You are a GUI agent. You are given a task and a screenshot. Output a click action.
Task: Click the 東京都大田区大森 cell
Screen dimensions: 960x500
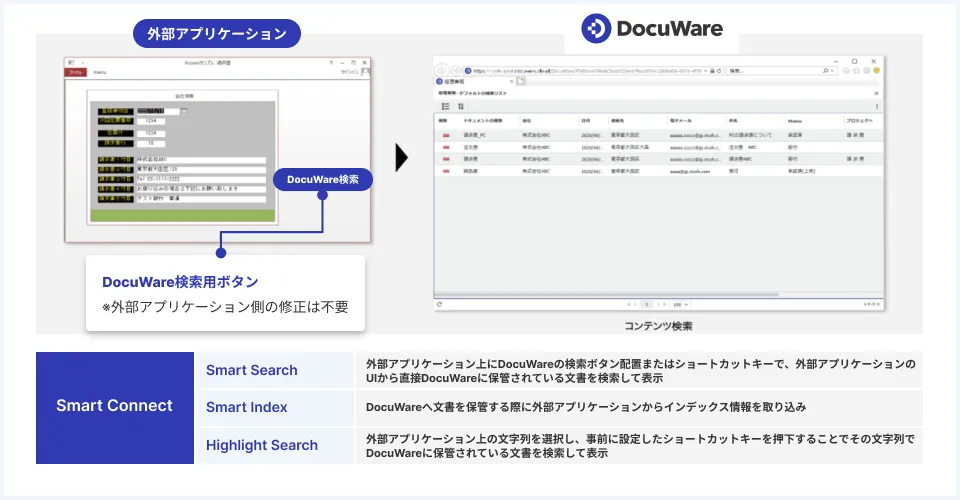tap(629, 147)
